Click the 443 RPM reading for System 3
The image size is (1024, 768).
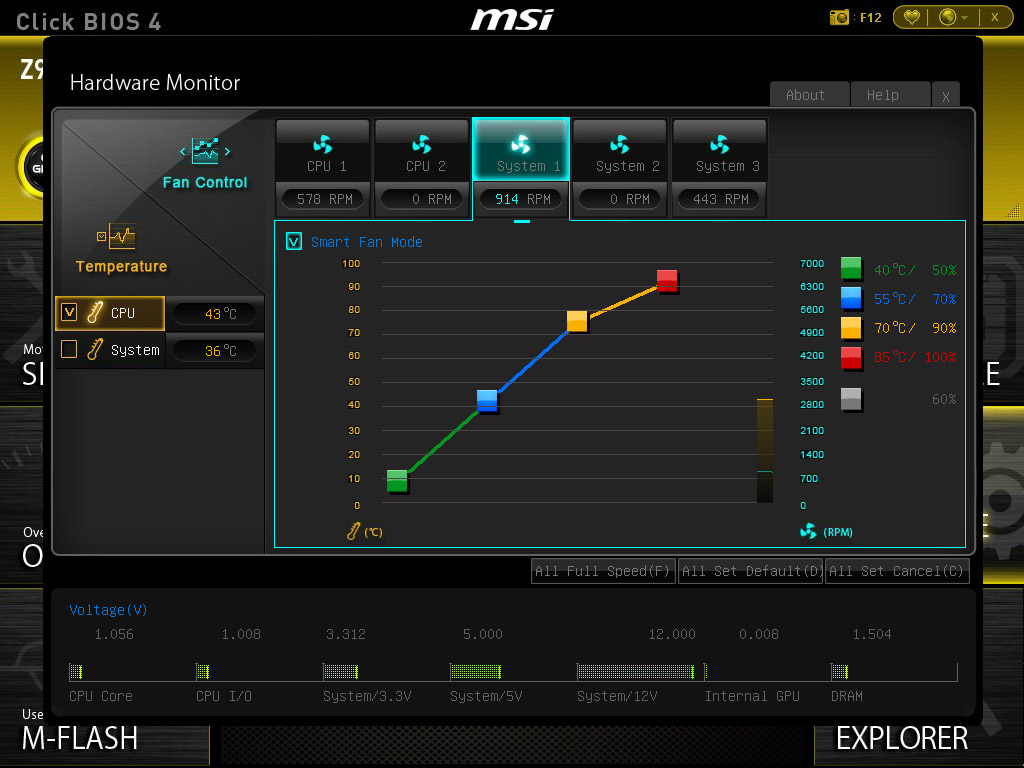click(720, 199)
